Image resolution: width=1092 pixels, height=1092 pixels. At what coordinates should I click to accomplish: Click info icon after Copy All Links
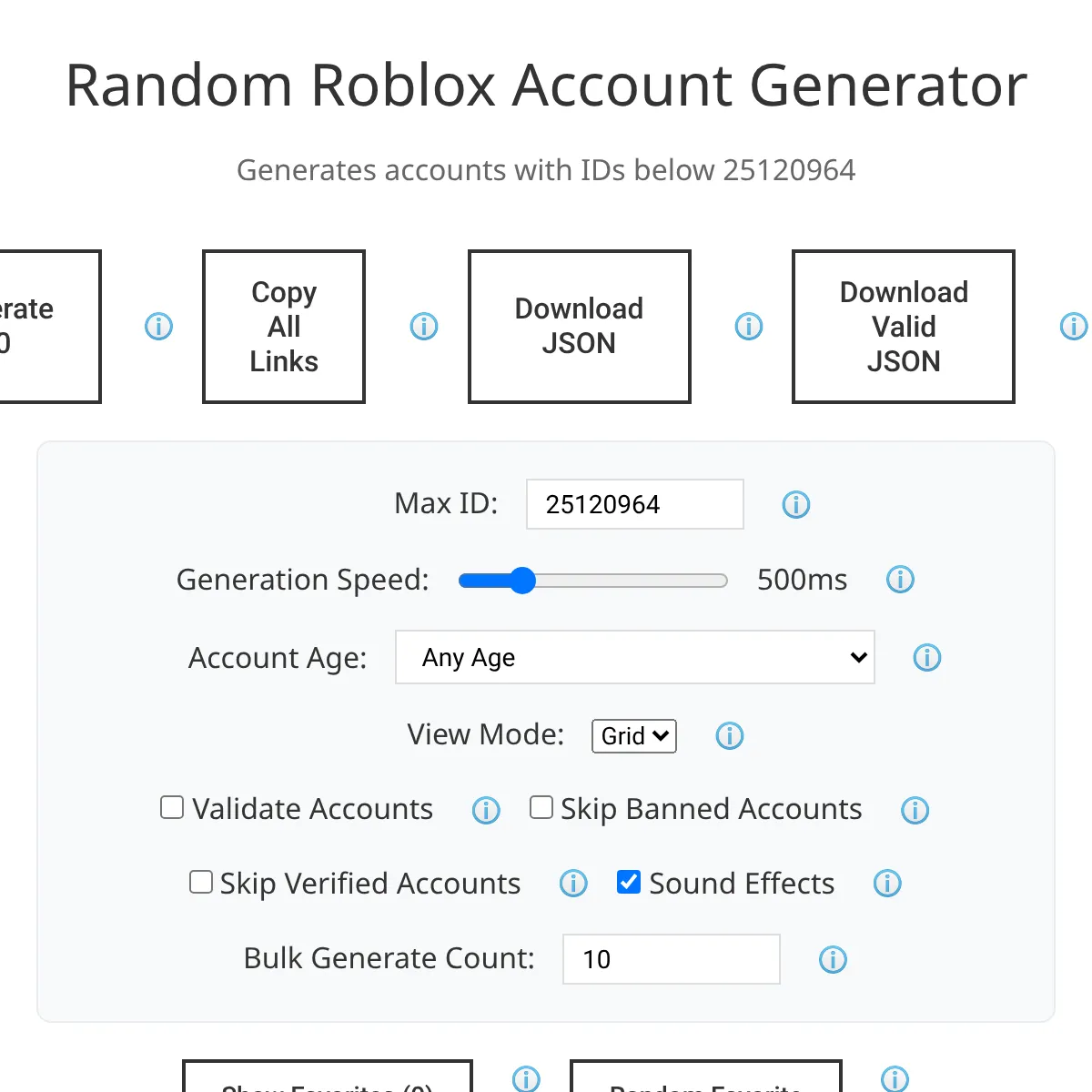pos(424,327)
